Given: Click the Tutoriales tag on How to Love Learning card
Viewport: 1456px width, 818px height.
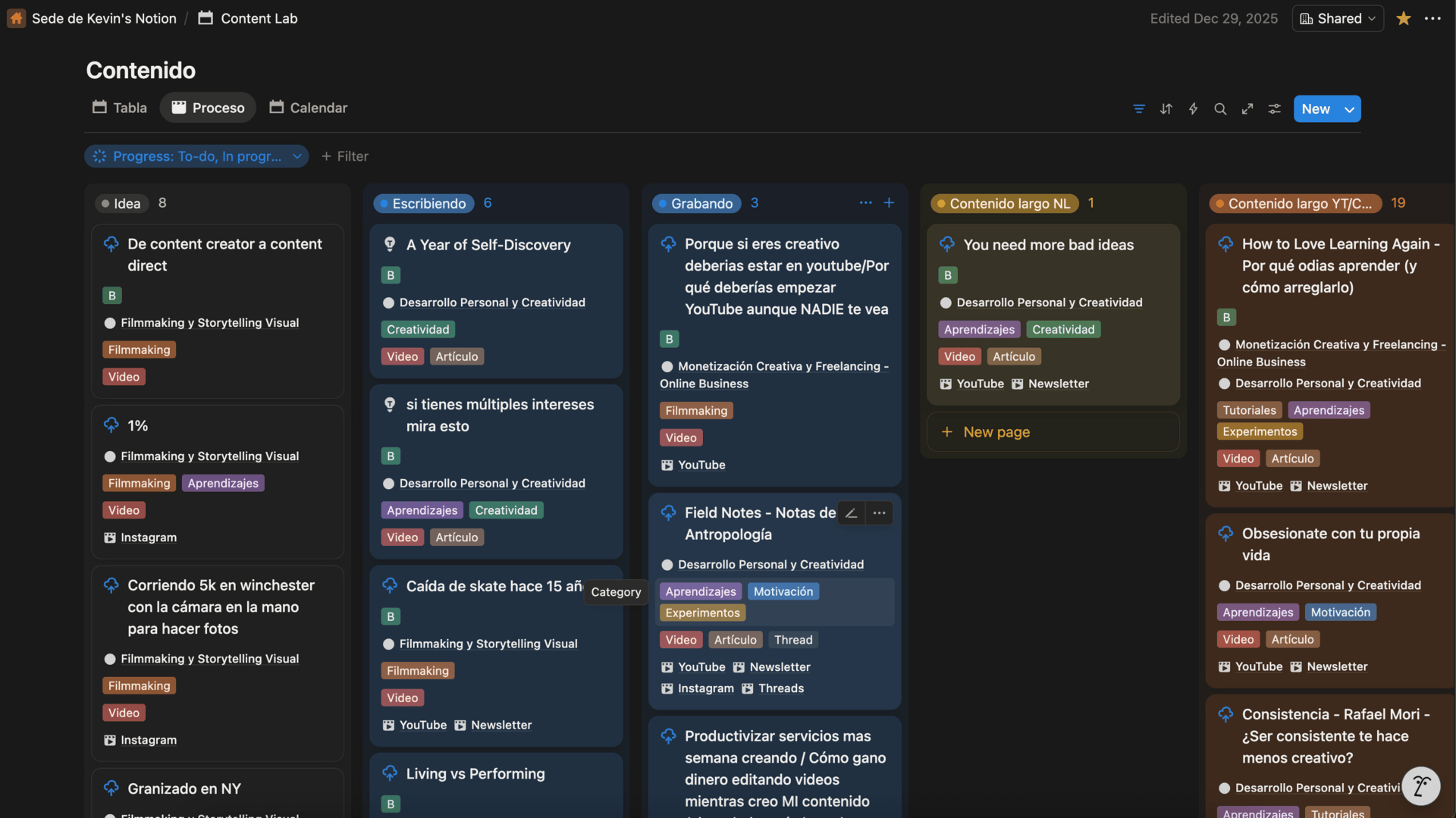Looking at the screenshot, I should 1249,410.
